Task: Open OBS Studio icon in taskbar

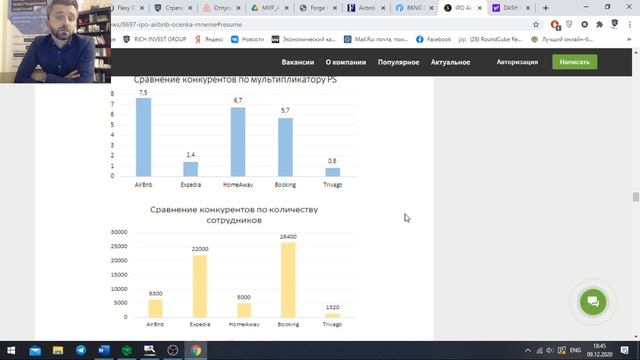Action: (173, 350)
